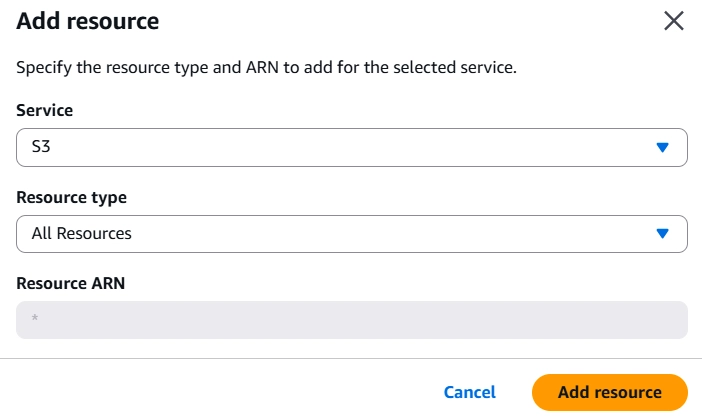
Task: Click the Add resource dialog heading
Action: point(88,21)
